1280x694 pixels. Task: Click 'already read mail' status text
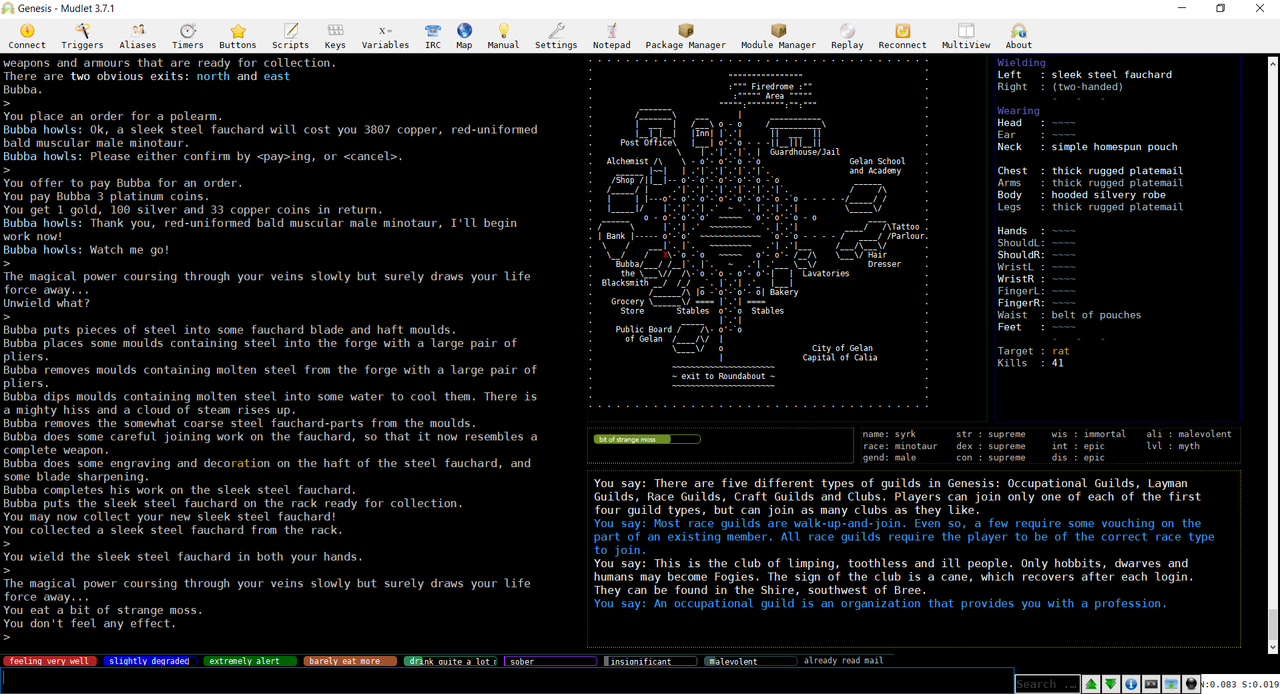coord(843,660)
